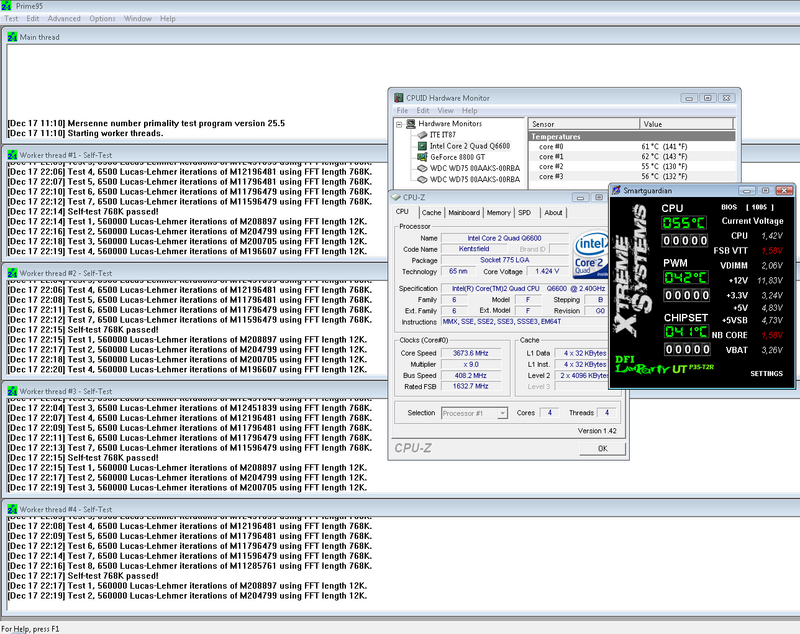This screenshot has height=634, width=800.
Task: Open the Window menu in Prime95
Action: [138, 18]
